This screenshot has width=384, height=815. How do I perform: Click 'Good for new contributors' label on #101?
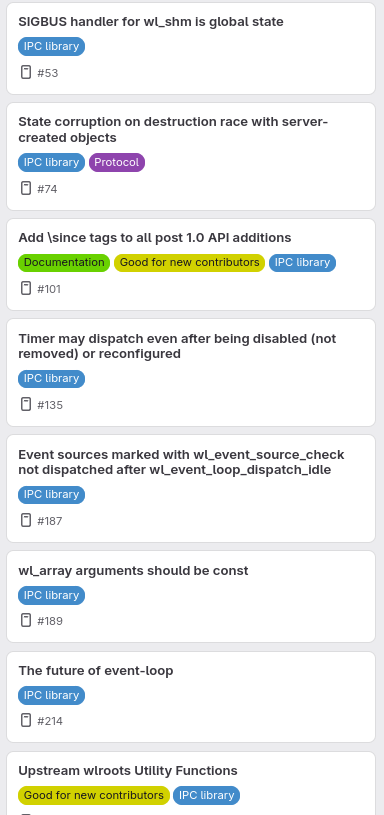tap(189, 262)
